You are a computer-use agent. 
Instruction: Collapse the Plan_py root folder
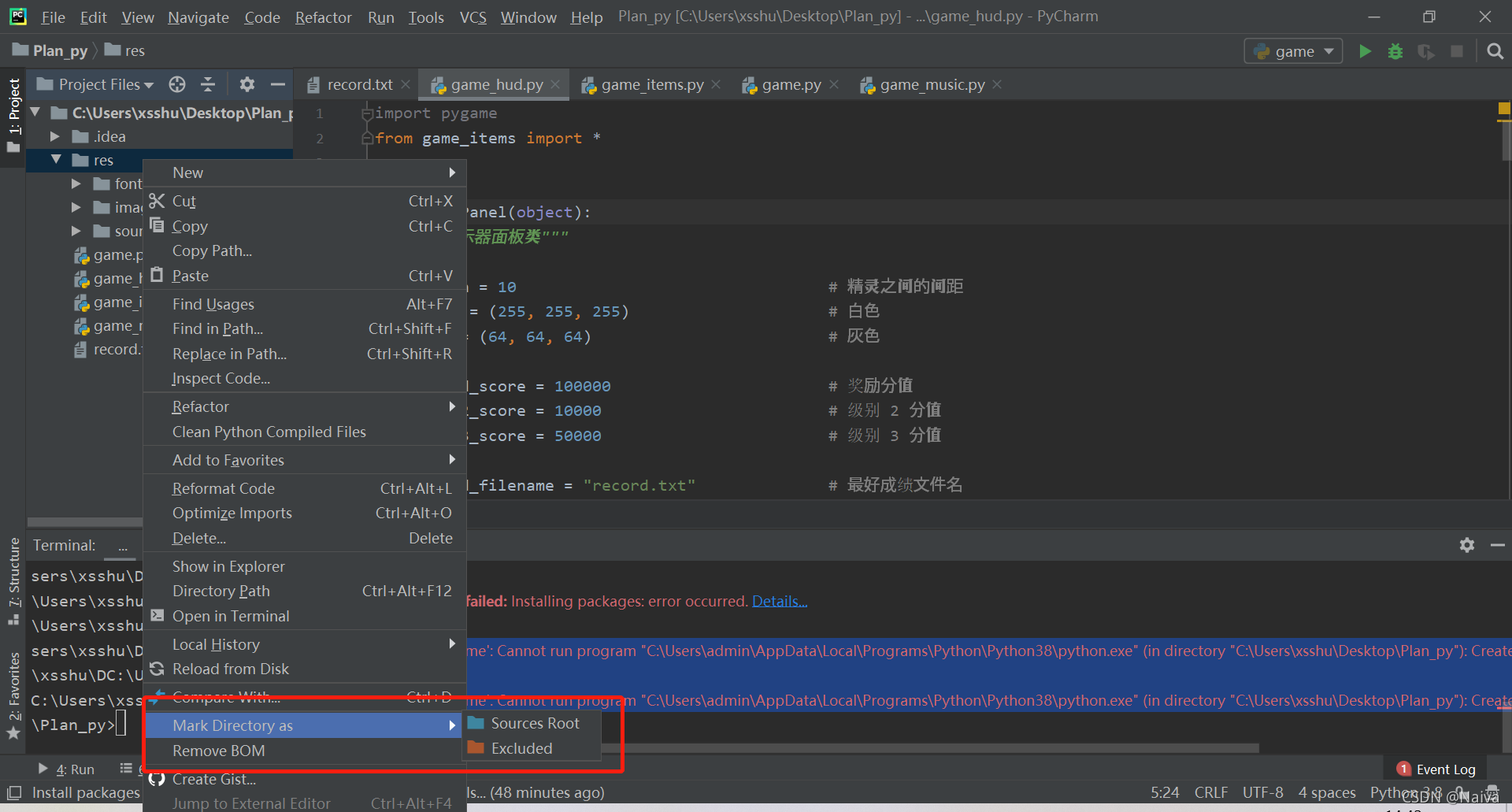35,113
